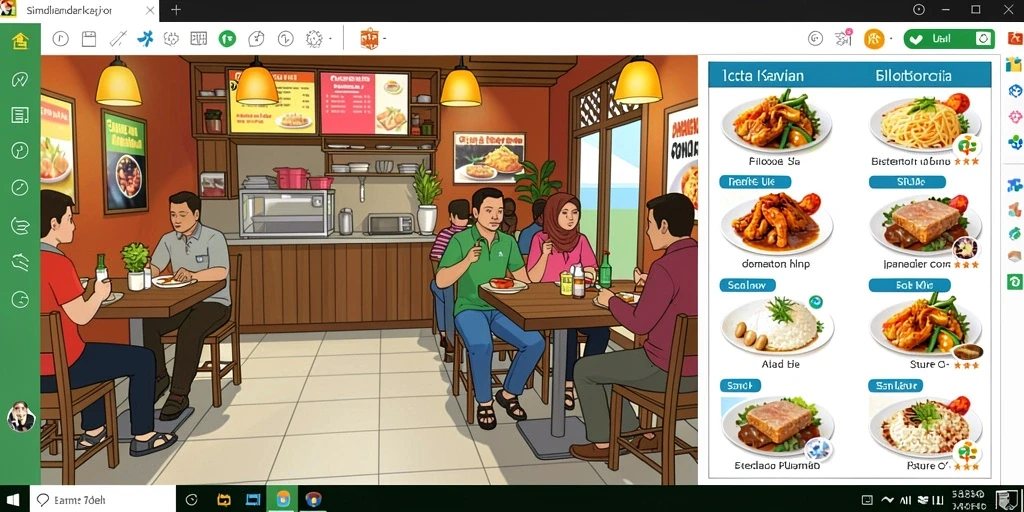Click the green square icon in the right sidebar
This screenshot has height=512, width=1024.
point(1014,281)
